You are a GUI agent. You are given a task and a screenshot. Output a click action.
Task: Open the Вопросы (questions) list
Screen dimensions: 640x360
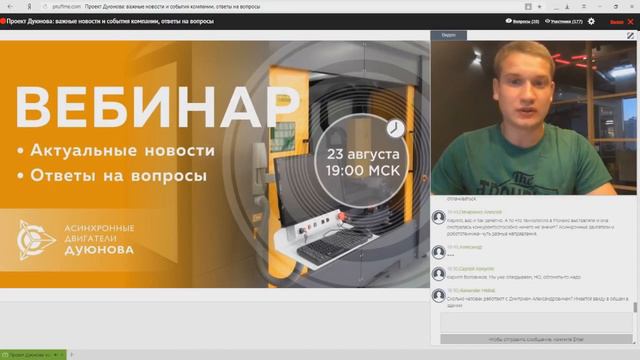pos(522,21)
